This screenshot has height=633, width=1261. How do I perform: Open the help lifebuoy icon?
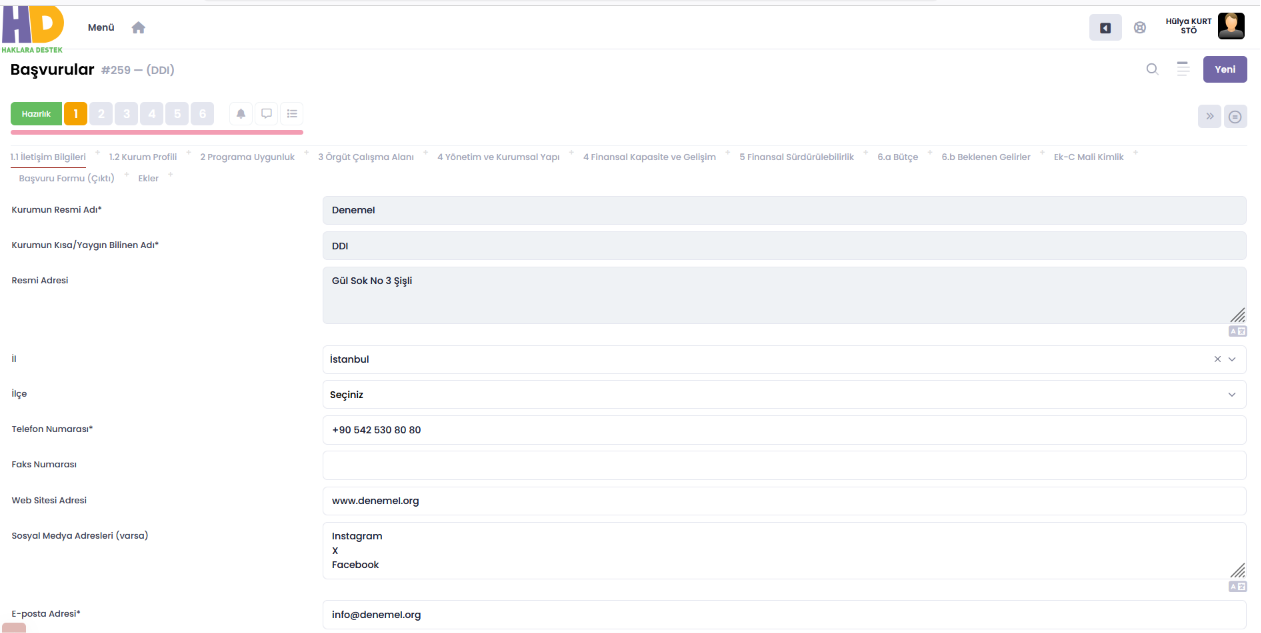pyautogui.click(x=1140, y=28)
